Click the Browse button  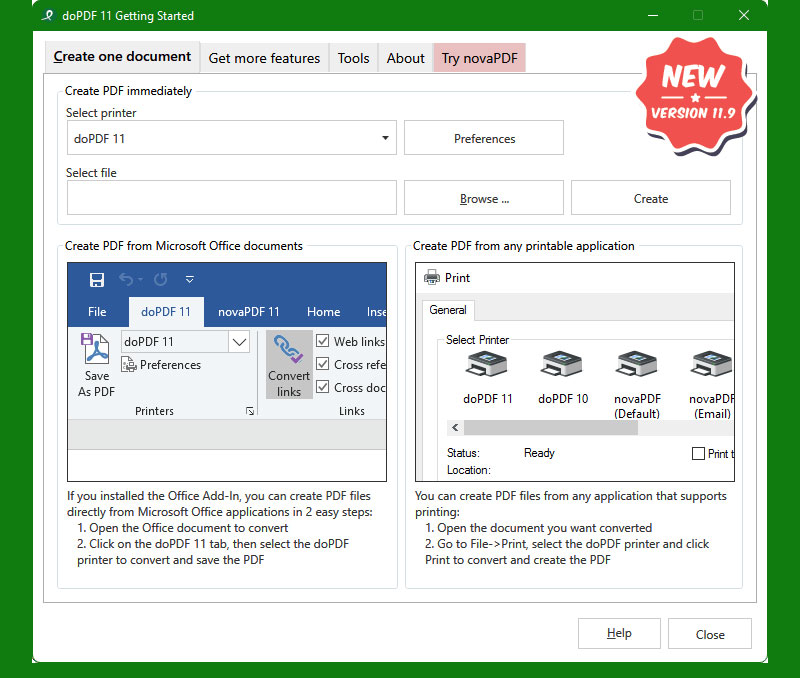point(484,197)
